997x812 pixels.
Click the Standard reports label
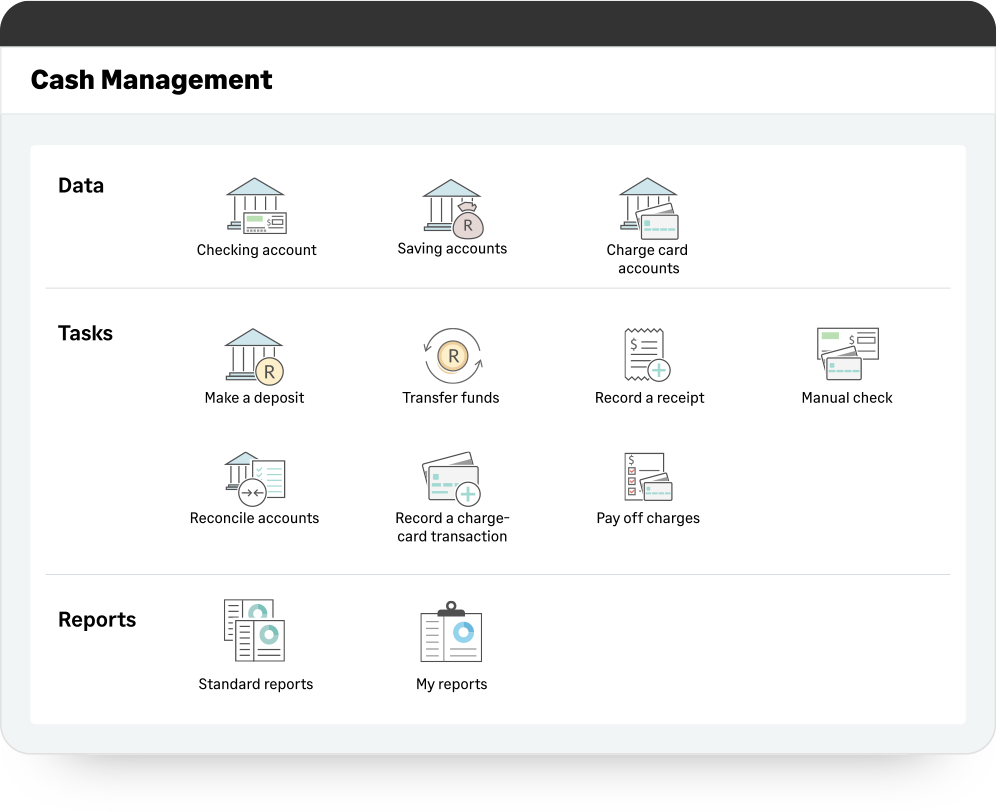256,684
